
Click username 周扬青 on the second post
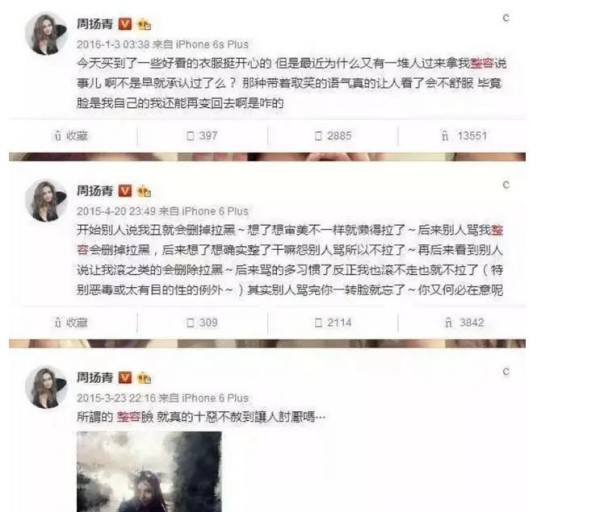(95, 191)
